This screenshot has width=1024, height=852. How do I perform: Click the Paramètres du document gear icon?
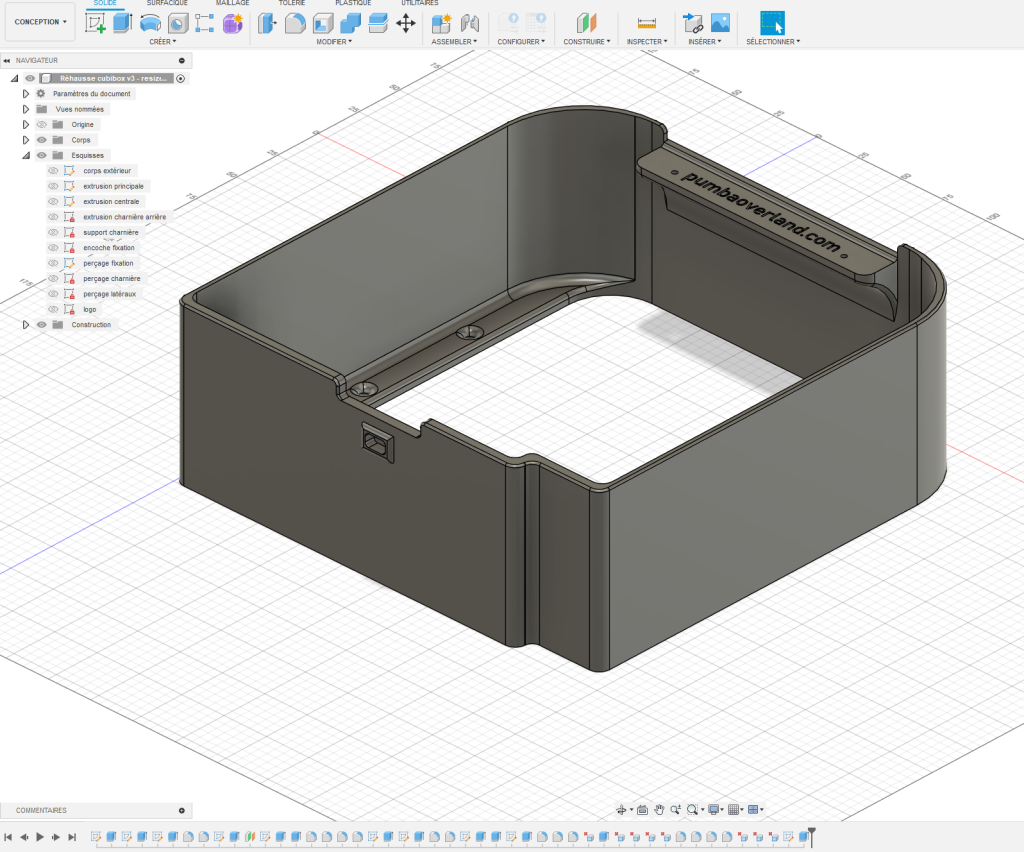[x=41, y=93]
